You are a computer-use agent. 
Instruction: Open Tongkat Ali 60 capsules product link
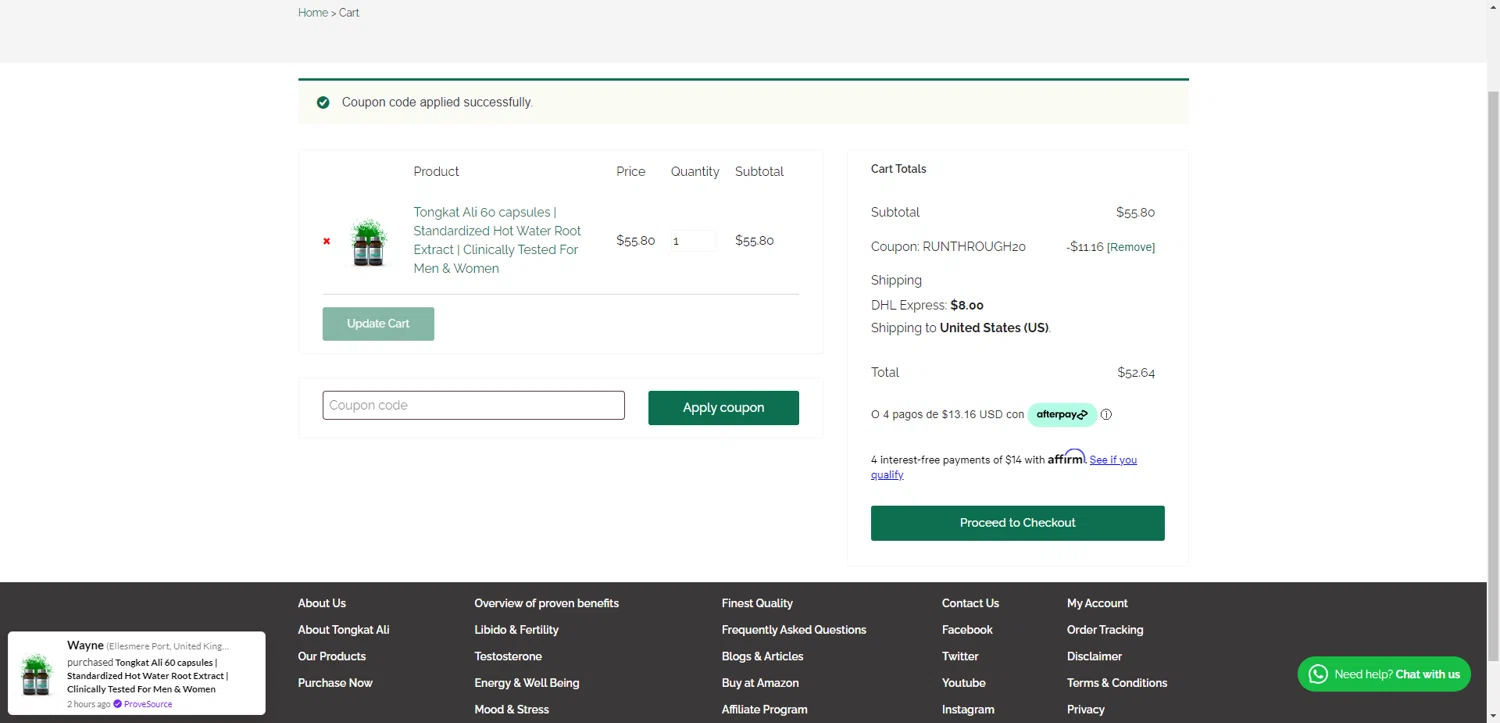[497, 240]
